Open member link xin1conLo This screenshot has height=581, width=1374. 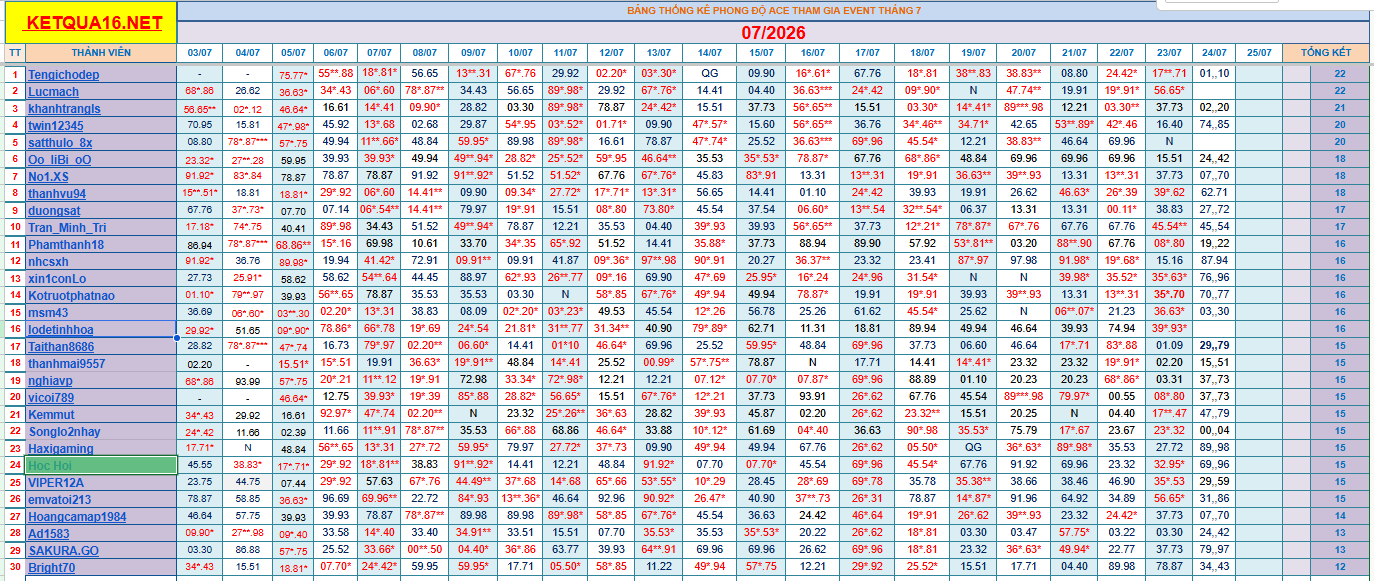pos(57,278)
